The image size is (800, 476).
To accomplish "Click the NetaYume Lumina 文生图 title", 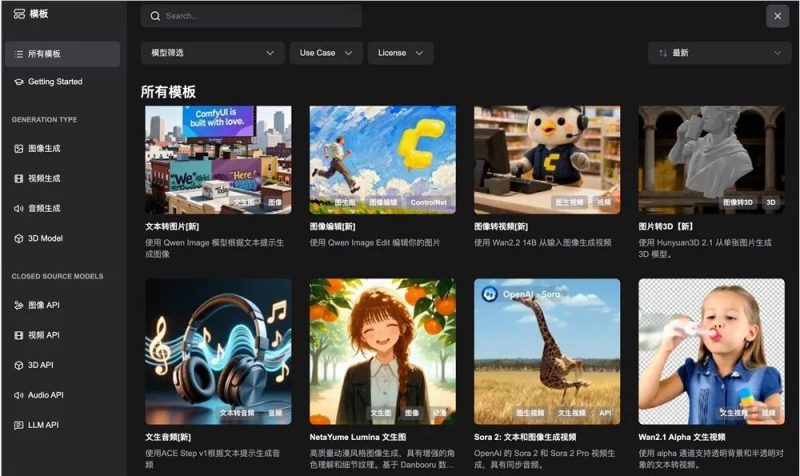I will (358, 437).
